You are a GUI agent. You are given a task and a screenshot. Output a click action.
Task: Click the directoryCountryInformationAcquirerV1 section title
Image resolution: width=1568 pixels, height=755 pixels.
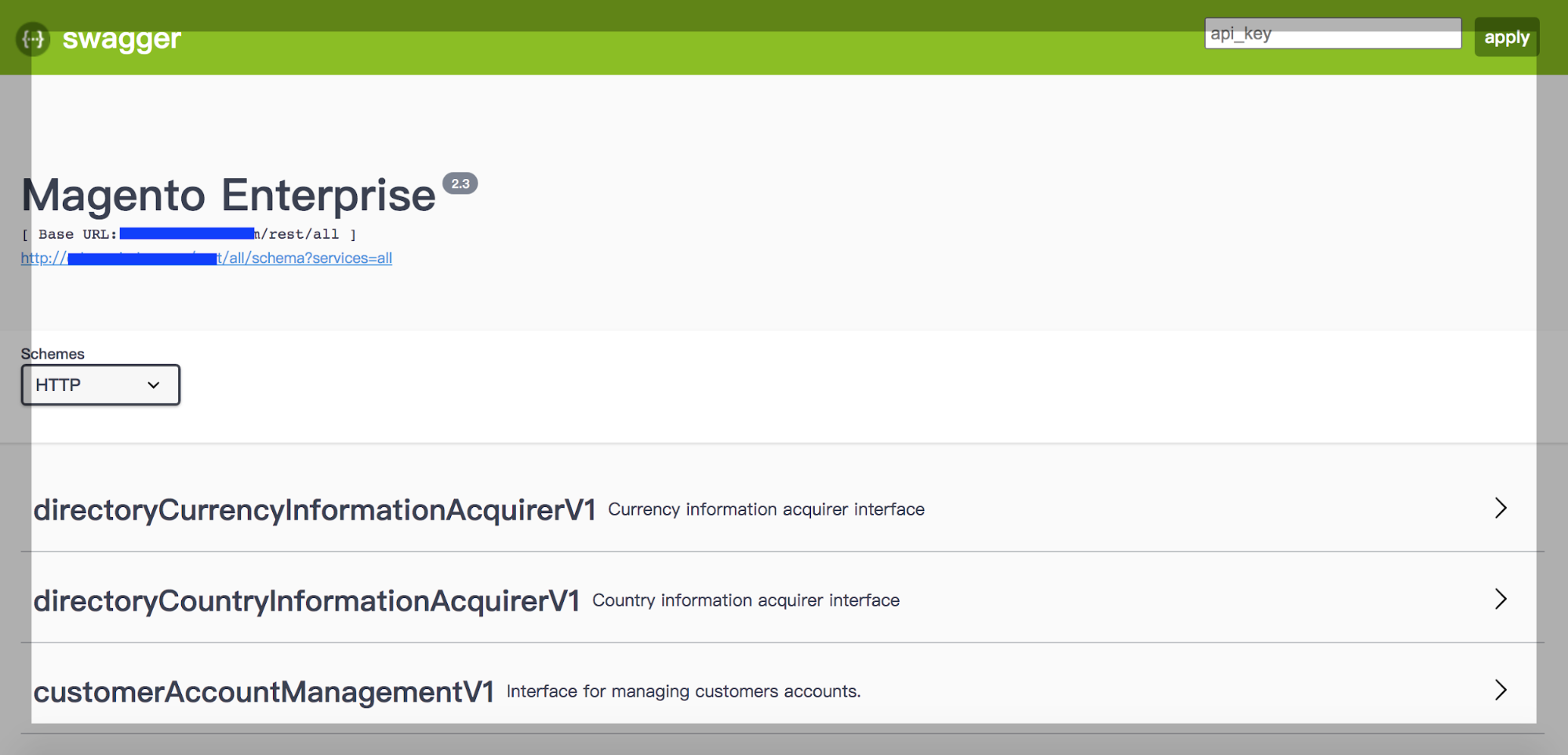click(x=306, y=601)
